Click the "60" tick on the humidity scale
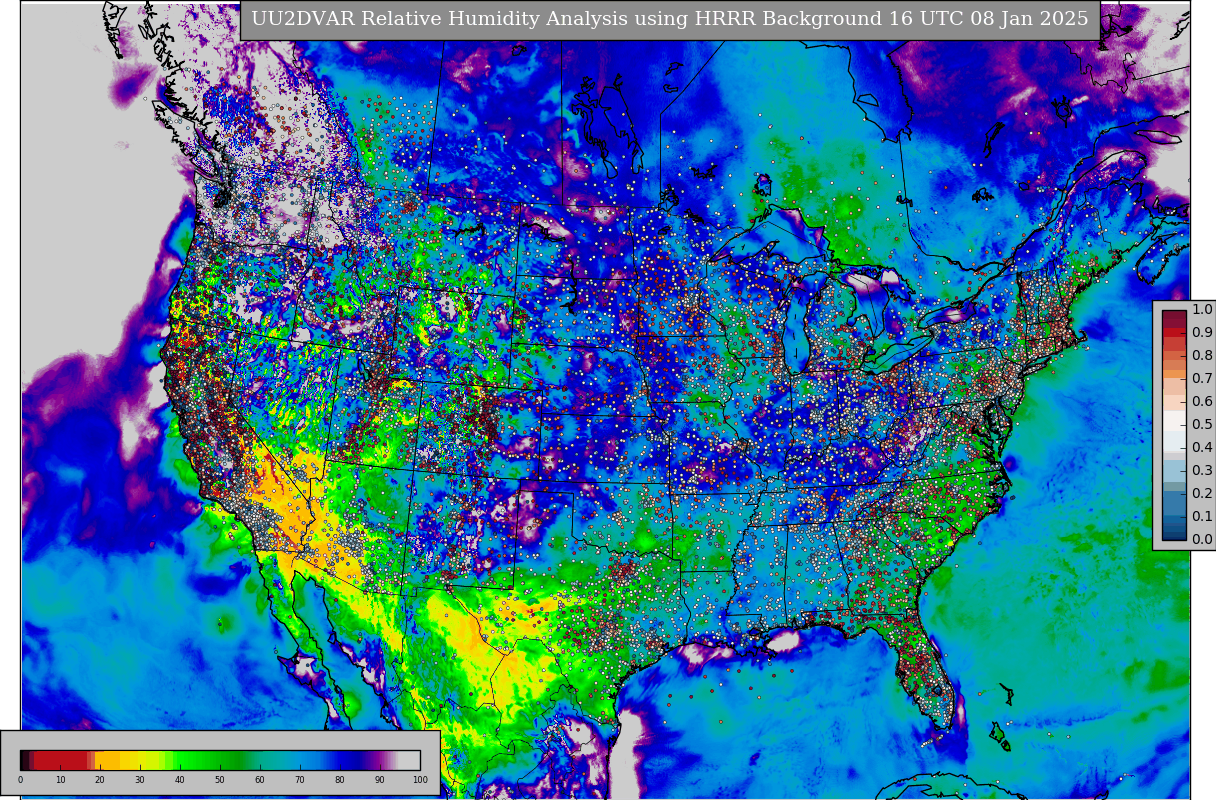This screenshot has width=1216, height=800. (260, 779)
